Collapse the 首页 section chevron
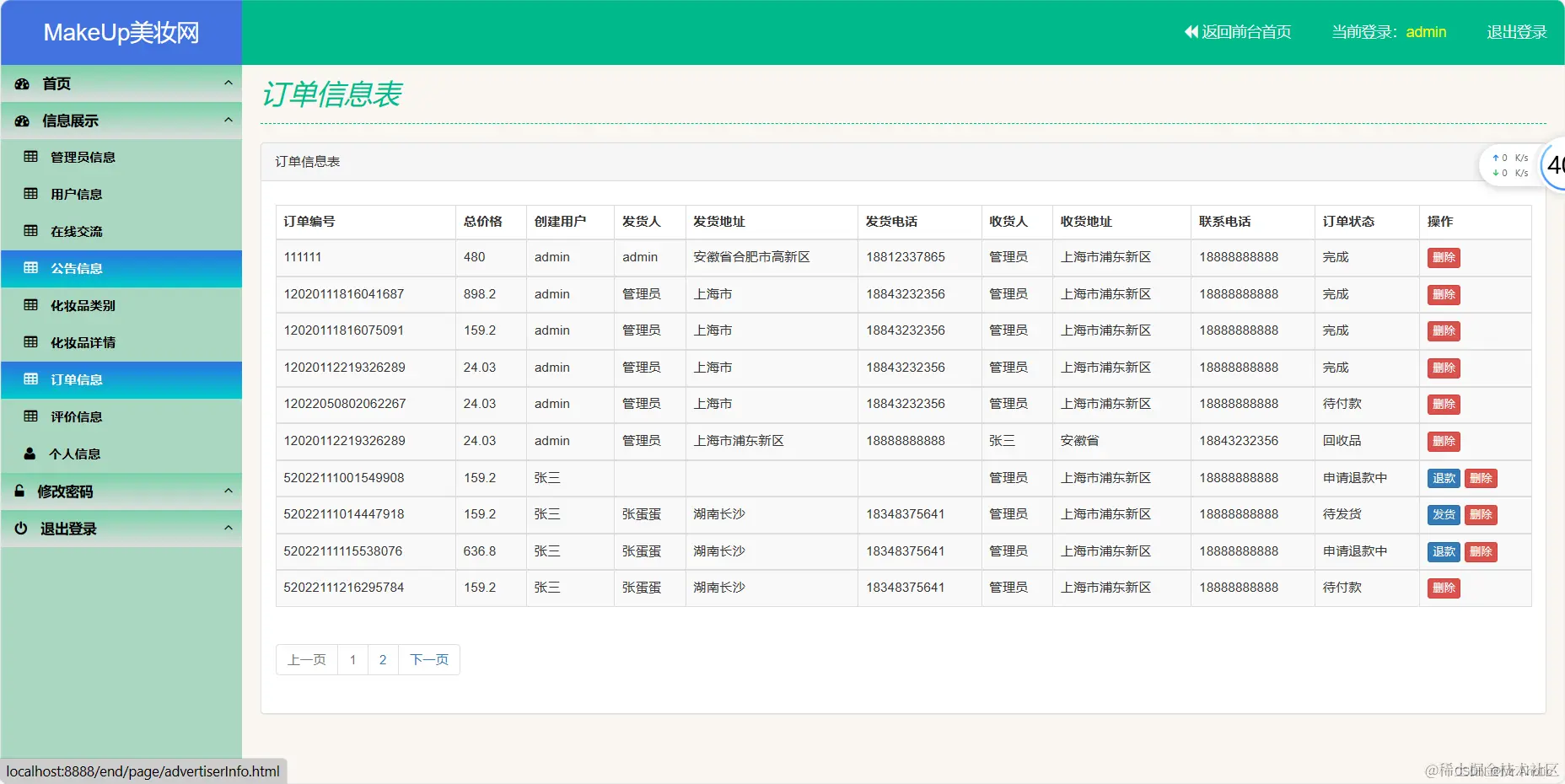 [228, 83]
